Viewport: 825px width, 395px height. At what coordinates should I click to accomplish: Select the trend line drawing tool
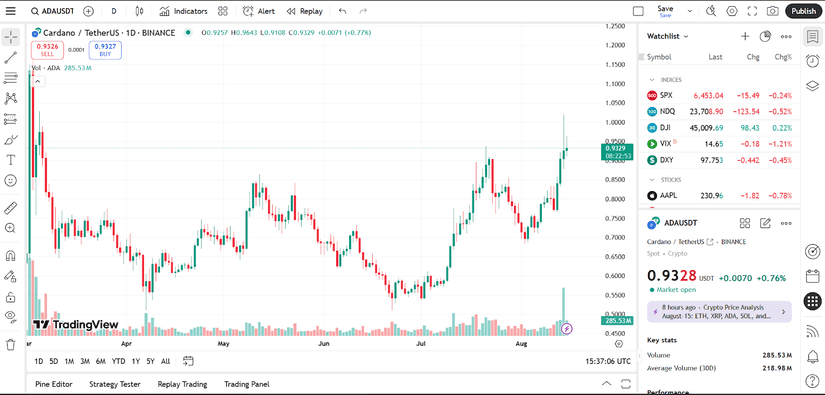11,58
